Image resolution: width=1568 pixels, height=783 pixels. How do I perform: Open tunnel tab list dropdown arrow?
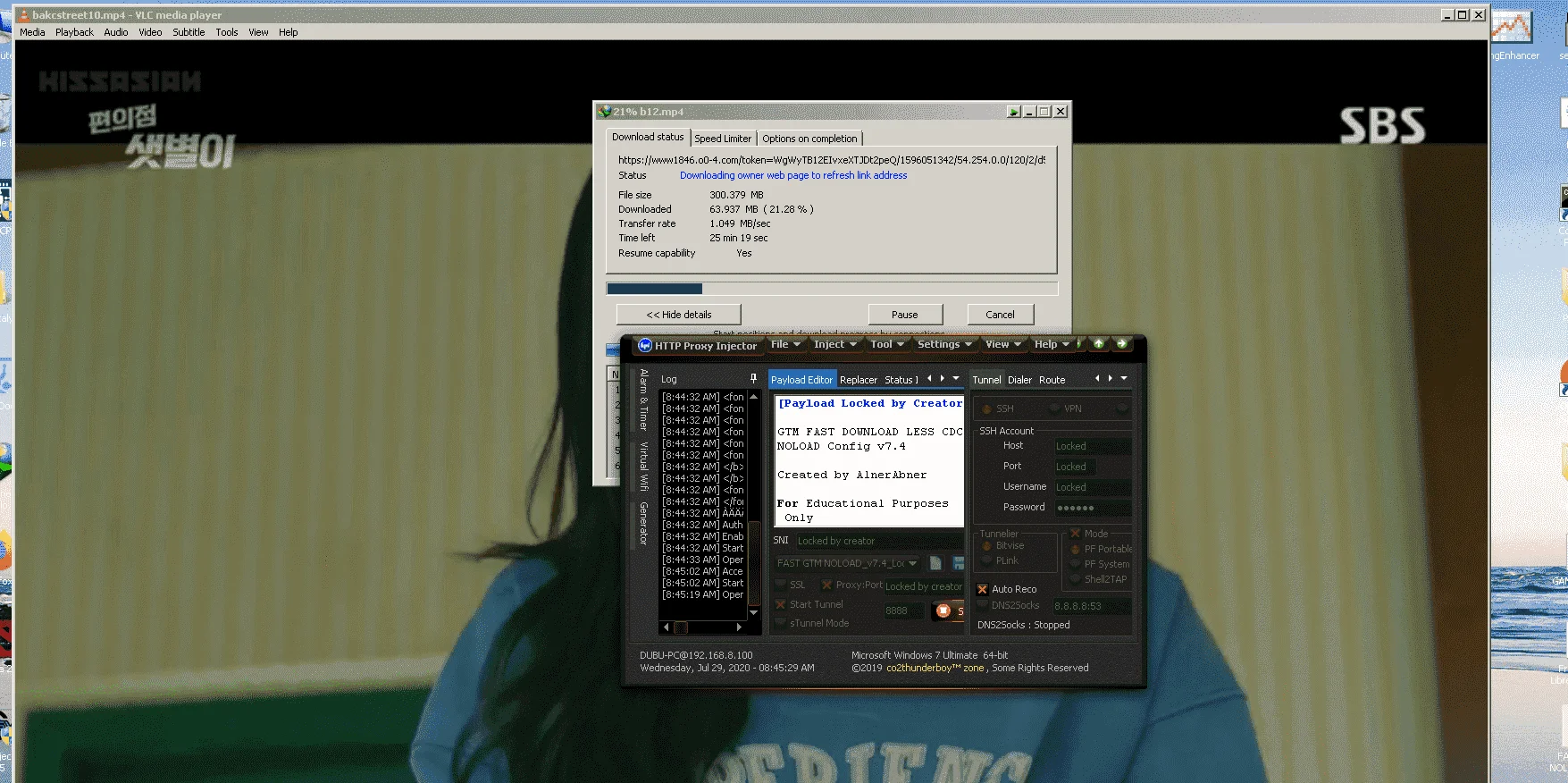(x=1124, y=378)
